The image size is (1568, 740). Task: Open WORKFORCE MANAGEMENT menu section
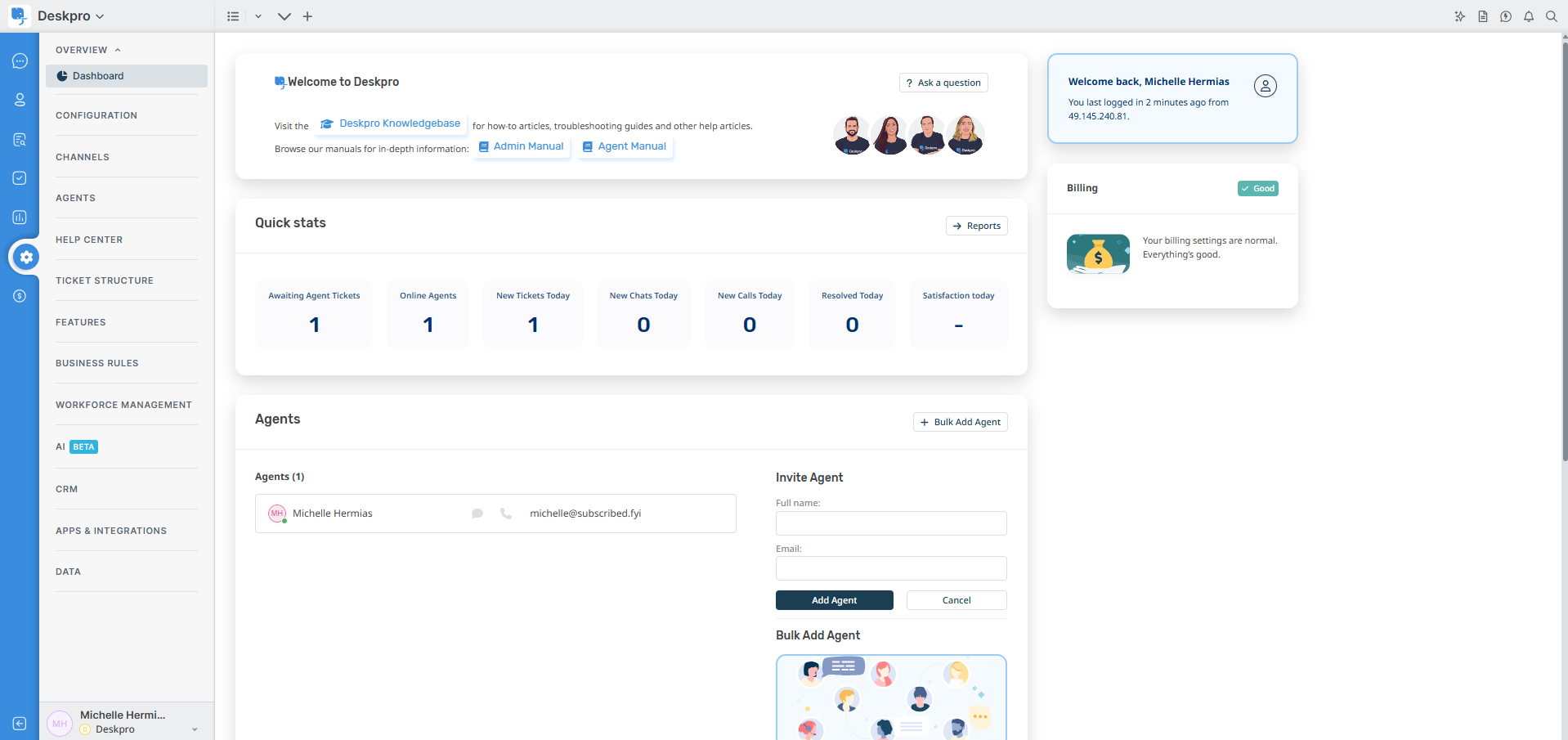click(123, 405)
